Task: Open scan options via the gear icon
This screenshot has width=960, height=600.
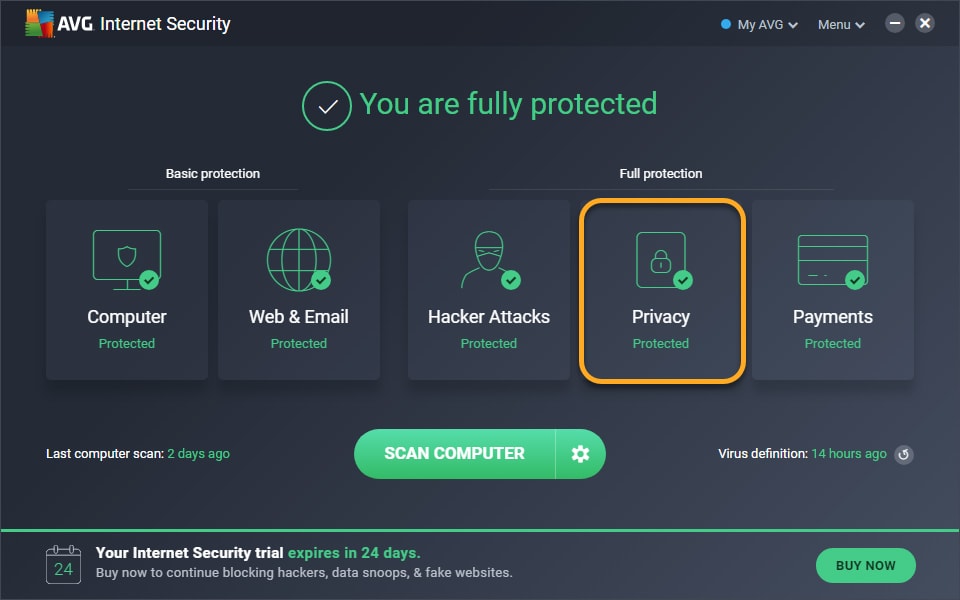Action: [580, 453]
